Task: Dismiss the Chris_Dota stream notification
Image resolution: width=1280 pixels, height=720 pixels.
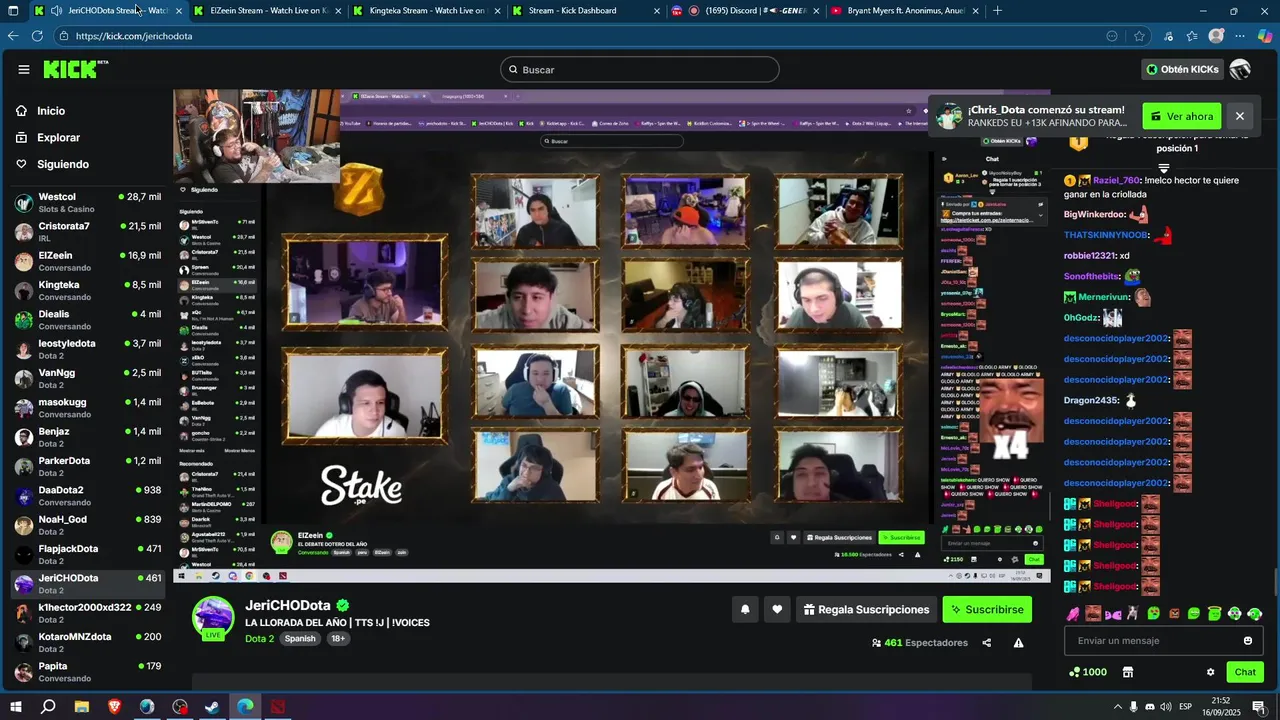Action: coord(1240,116)
